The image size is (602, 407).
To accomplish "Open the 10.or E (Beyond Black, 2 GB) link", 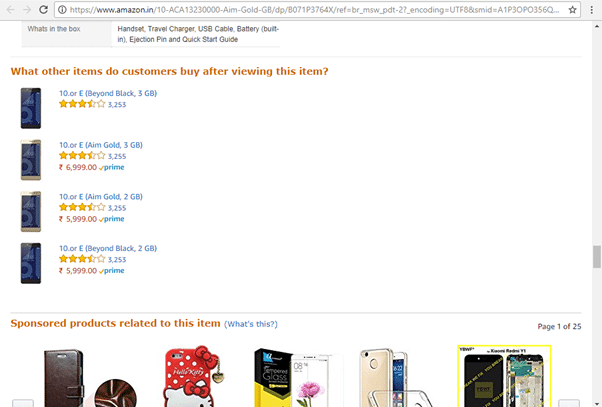I will [107, 248].
